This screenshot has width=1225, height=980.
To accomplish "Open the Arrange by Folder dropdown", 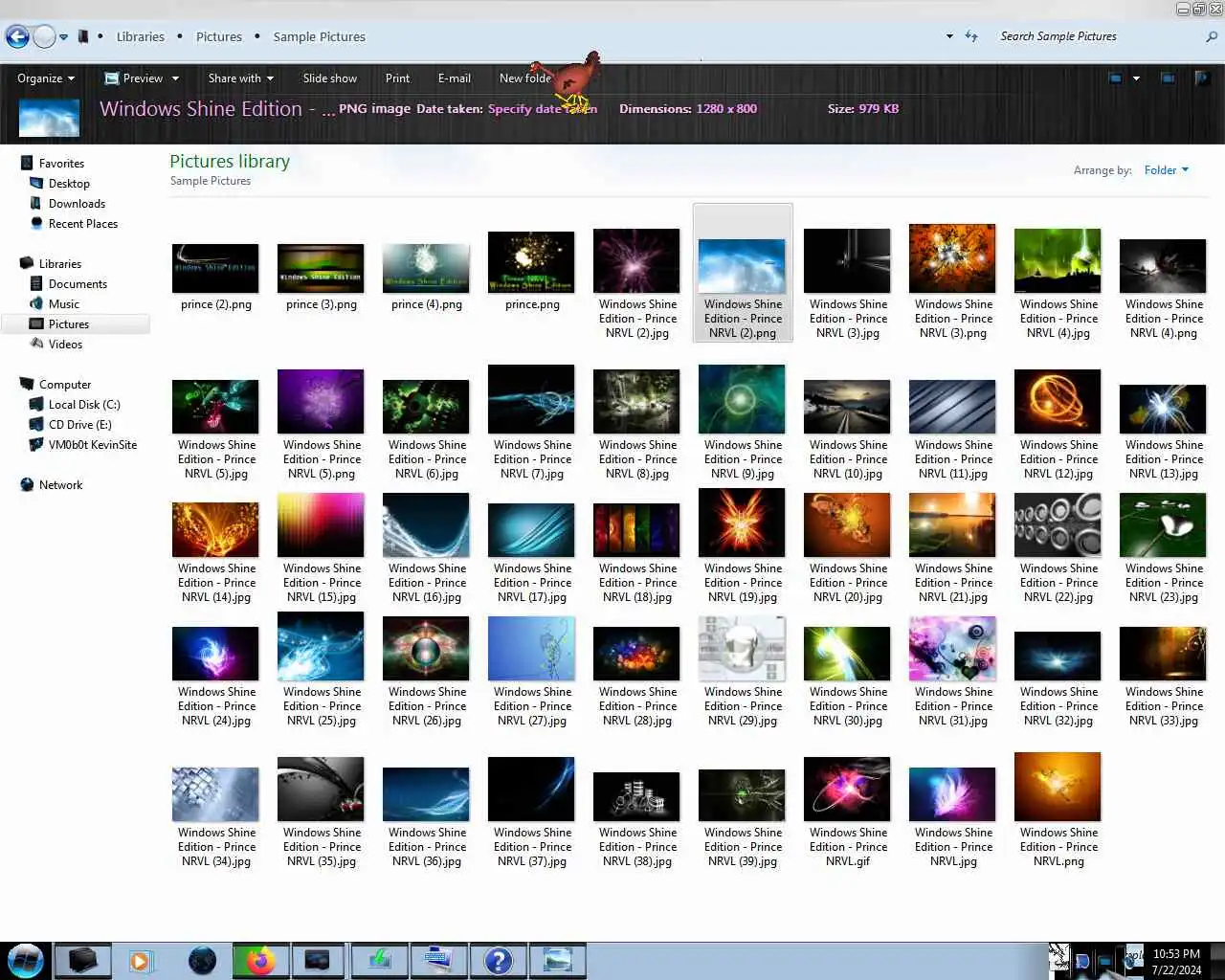I will click(x=1166, y=170).
